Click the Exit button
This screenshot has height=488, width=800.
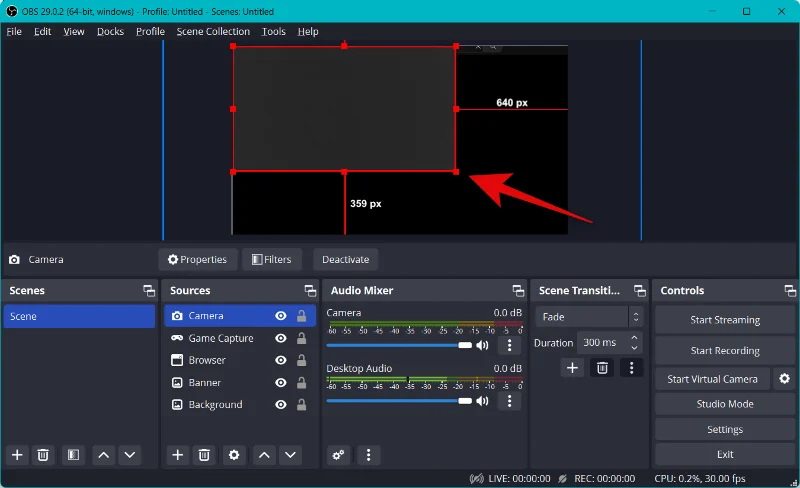coord(725,454)
